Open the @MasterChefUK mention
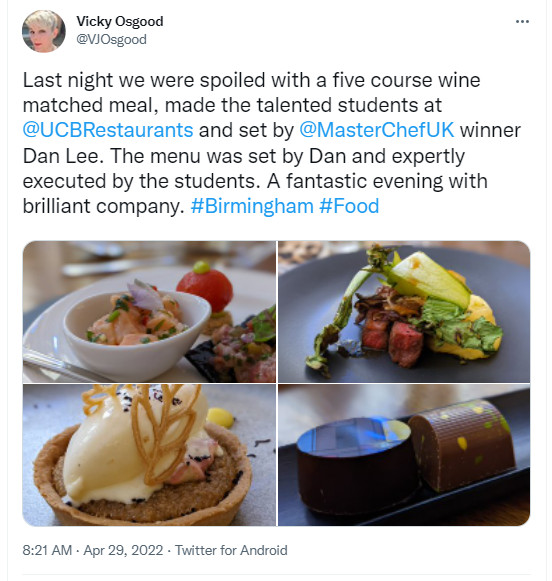Image resolution: width=552 pixels, height=581 pixels. (376, 130)
